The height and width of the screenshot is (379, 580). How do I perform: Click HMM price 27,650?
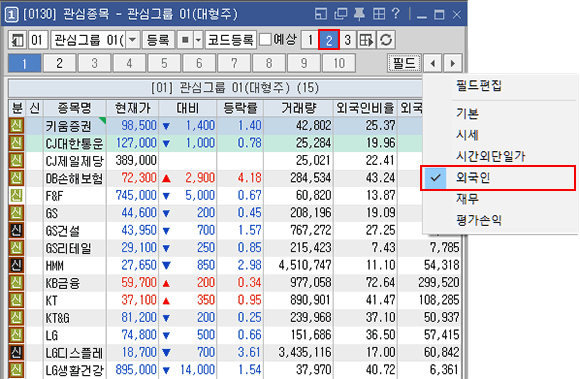click(x=139, y=265)
